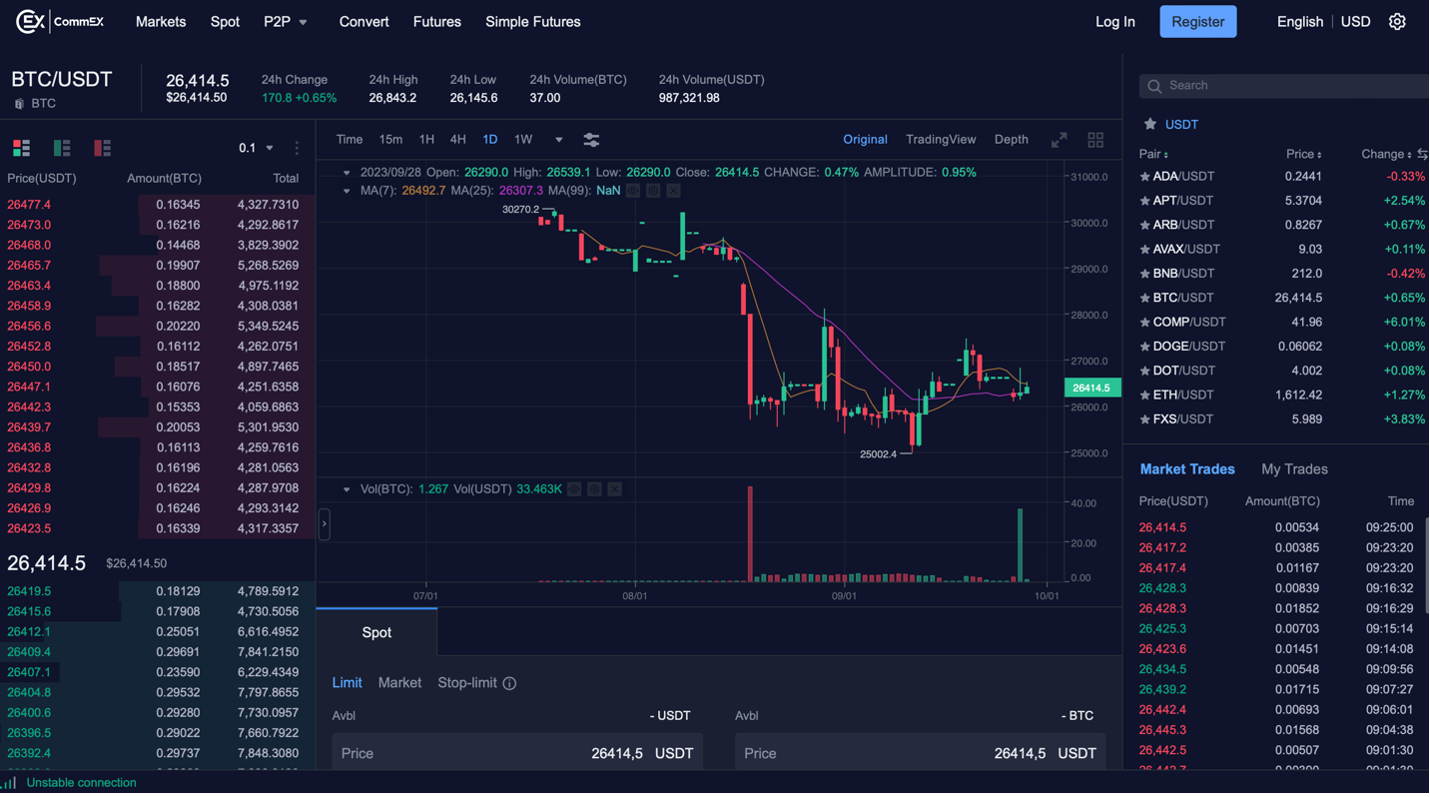
Task: Select the FXS/USDT pair row
Action: coord(1283,420)
